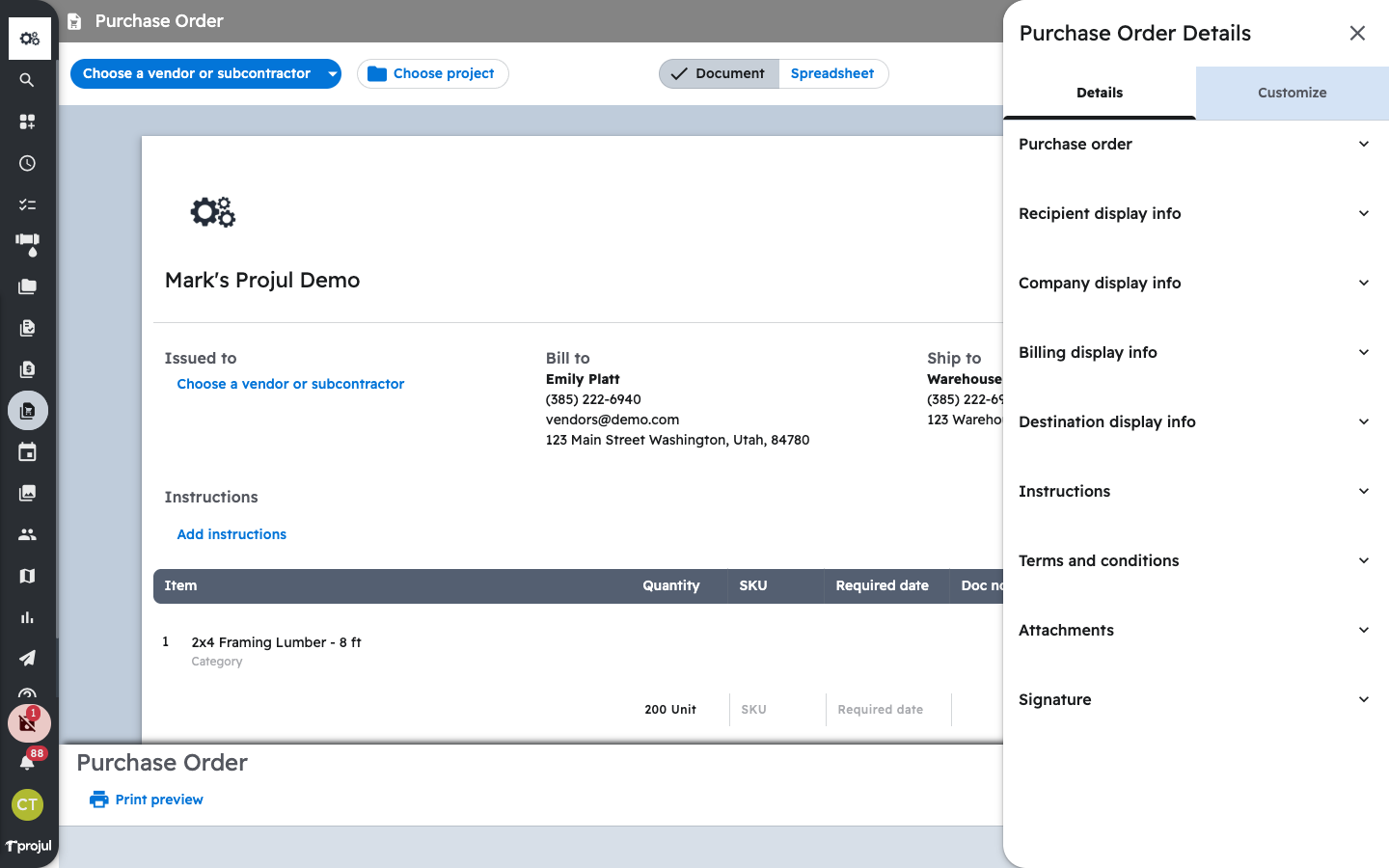This screenshot has width=1389, height=868.
Task: Open the dashboard add-widget grid icon
Action: click(27, 122)
